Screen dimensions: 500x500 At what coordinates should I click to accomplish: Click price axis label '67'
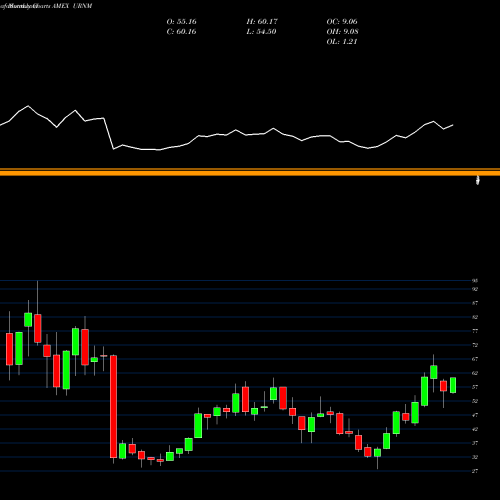point(475,359)
